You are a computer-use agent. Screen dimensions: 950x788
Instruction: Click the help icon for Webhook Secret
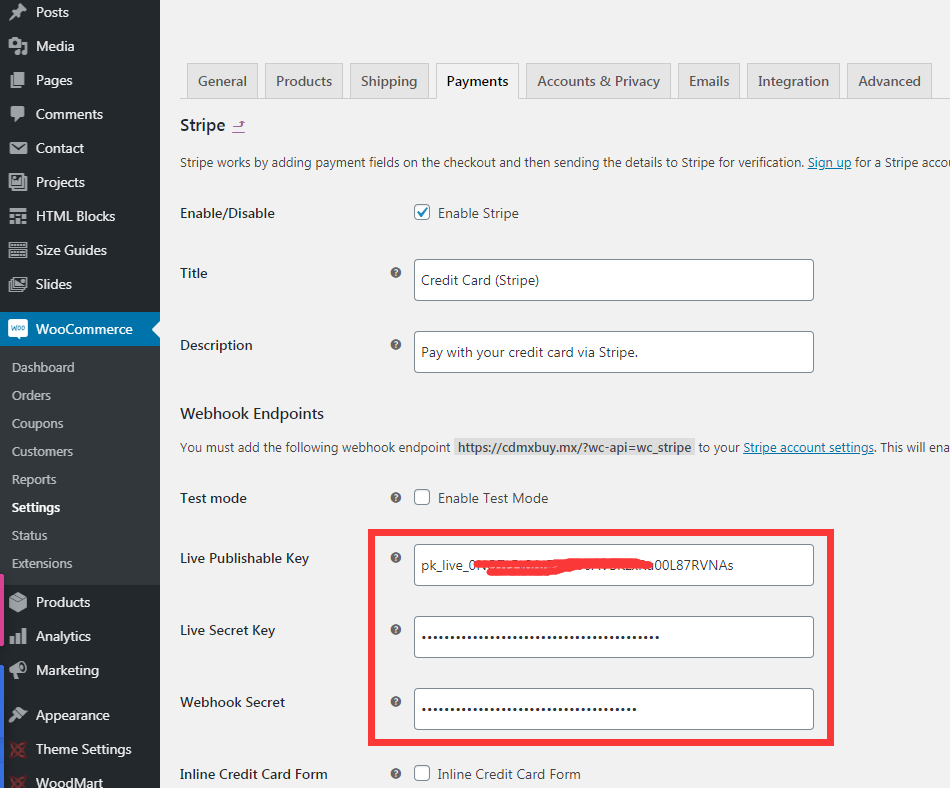396,702
